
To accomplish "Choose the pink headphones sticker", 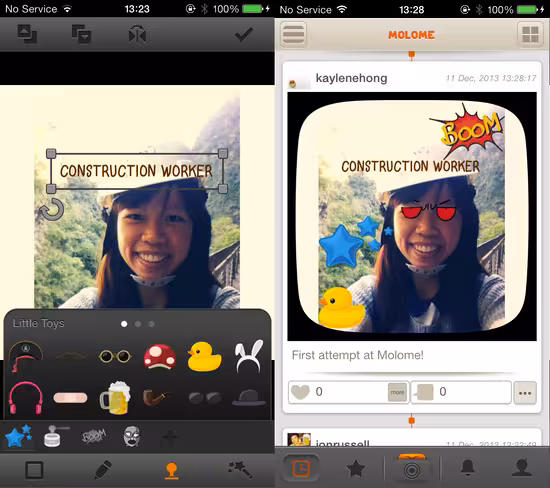I will click(26, 398).
